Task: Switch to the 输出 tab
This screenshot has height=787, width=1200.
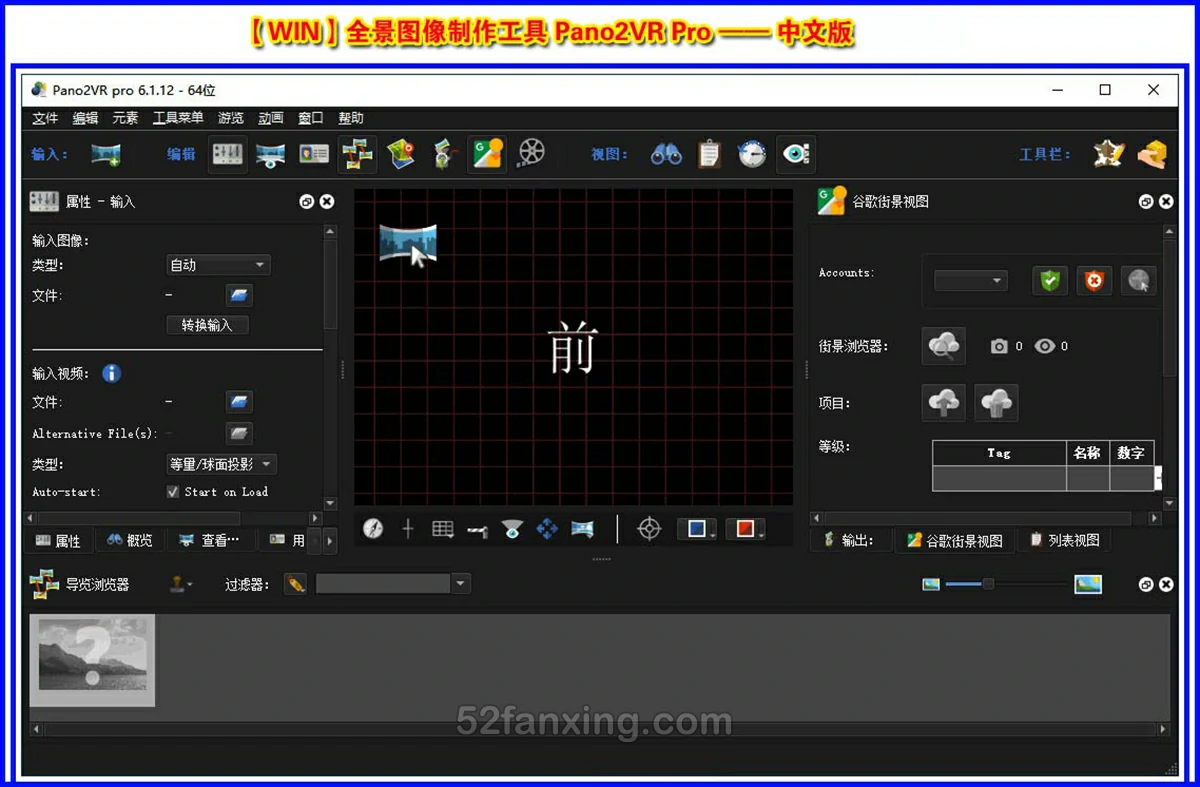Action: [x=851, y=541]
